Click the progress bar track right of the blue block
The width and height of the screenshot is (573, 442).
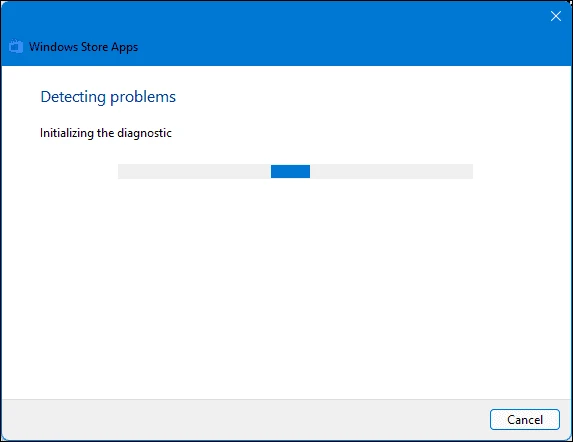[391, 171]
